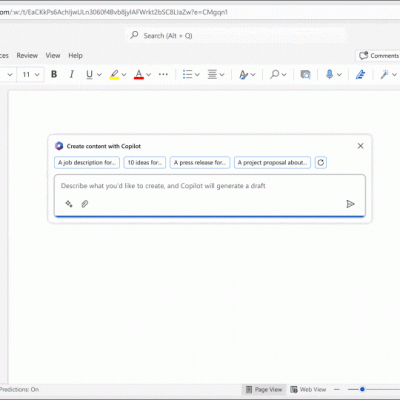The width and height of the screenshot is (400, 400).
Task: Open the Comments pane
Action: [x=379, y=55]
